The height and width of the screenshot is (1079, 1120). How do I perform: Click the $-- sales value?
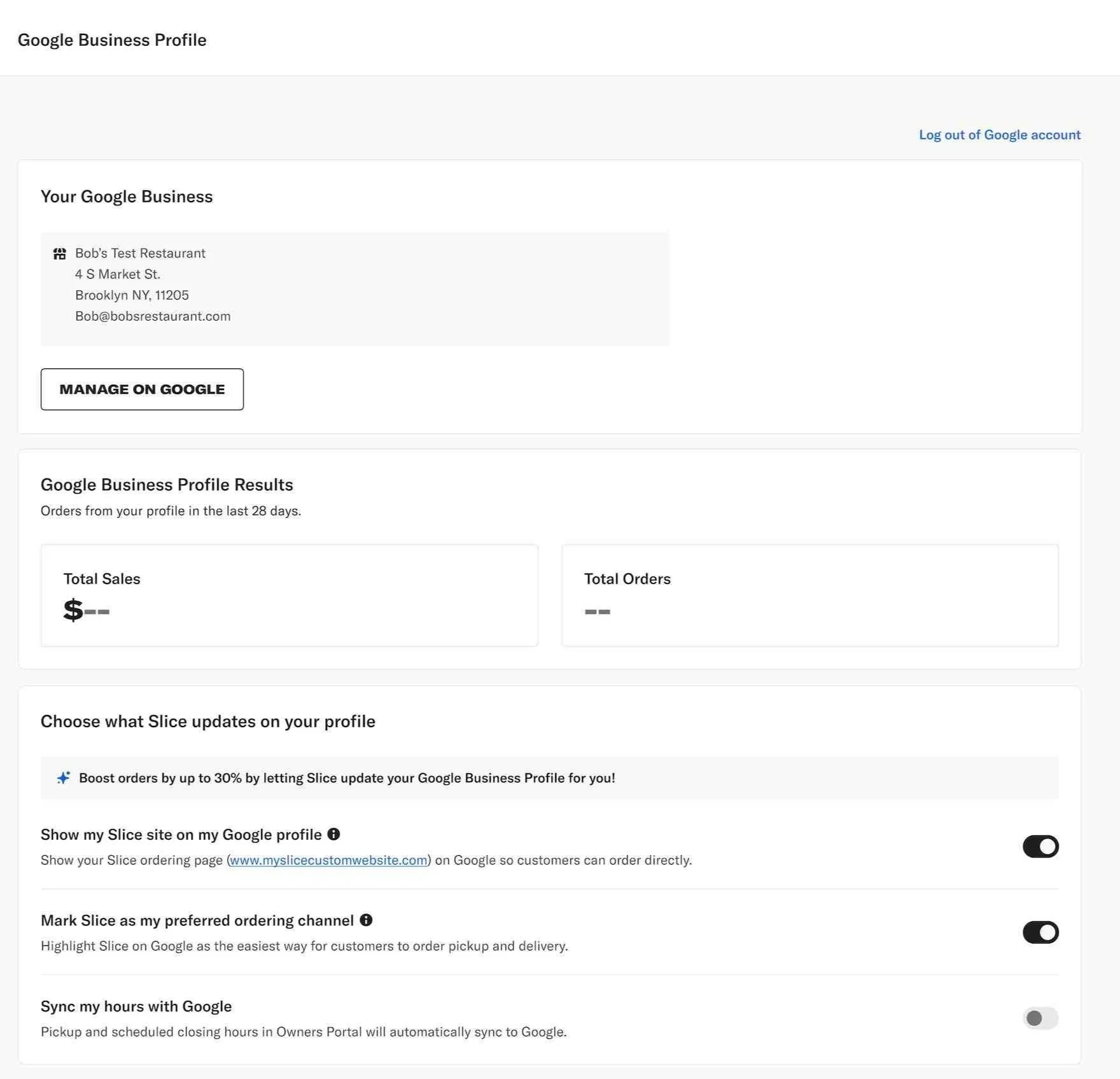click(87, 610)
